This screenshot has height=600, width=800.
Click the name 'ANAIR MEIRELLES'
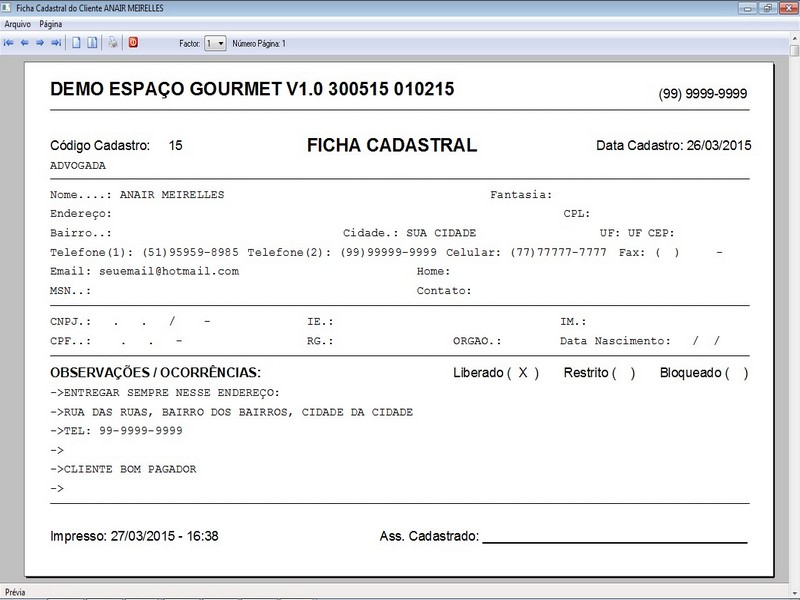pos(172,194)
